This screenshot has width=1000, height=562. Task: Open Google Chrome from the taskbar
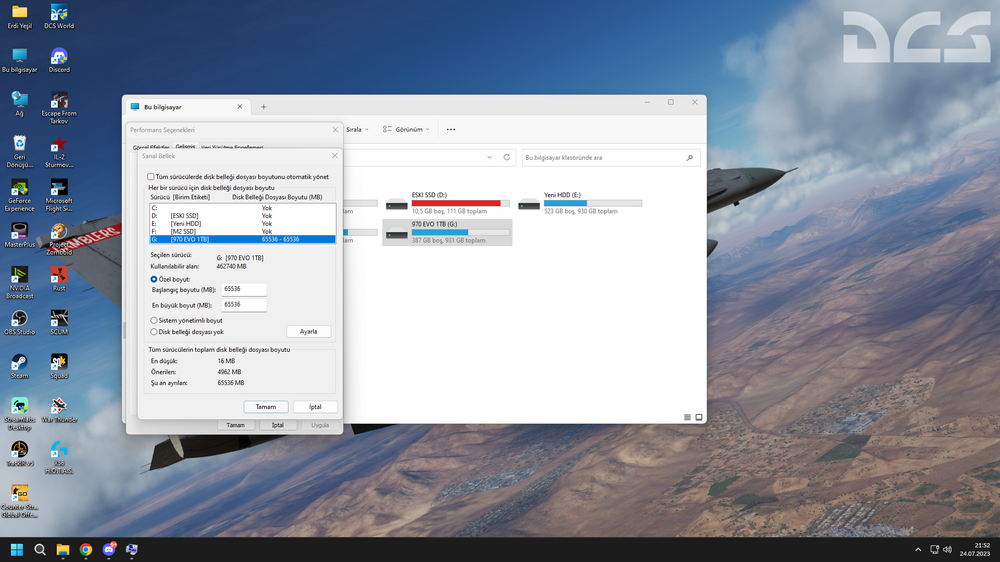(85, 549)
